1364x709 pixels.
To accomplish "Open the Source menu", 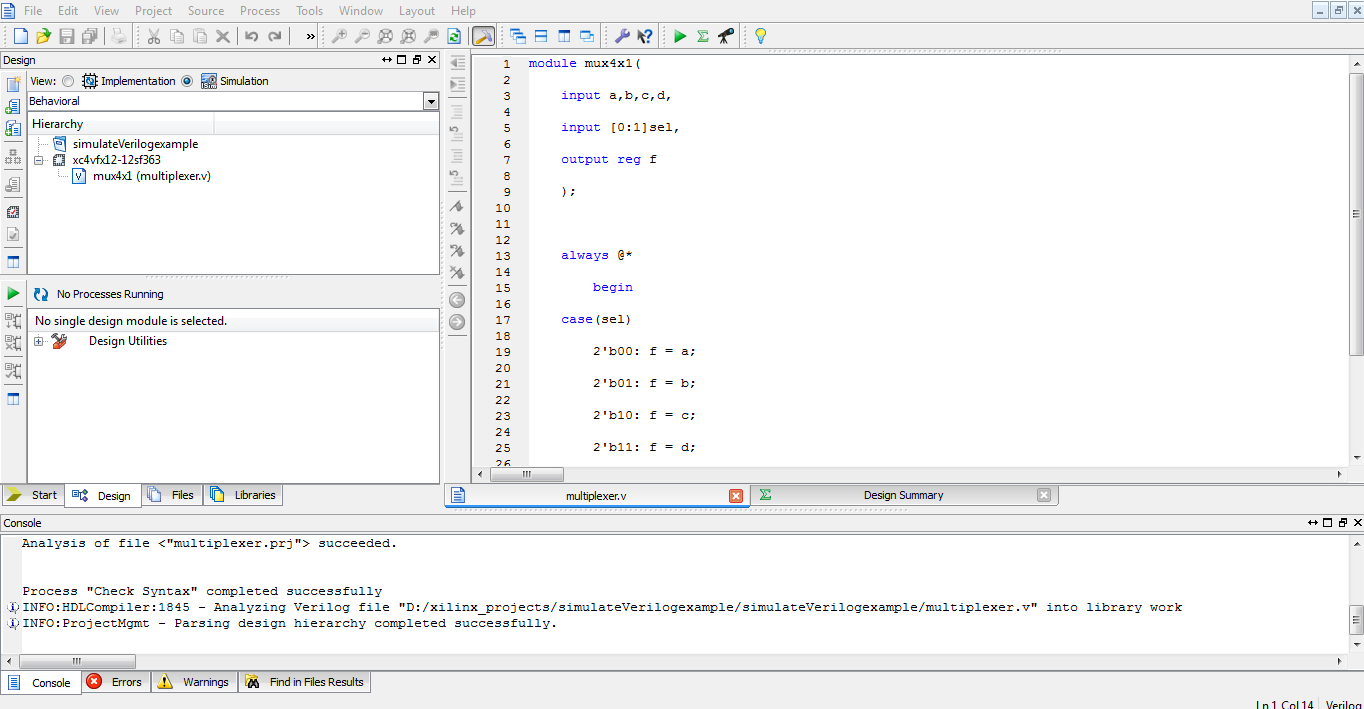I will [206, 11].
